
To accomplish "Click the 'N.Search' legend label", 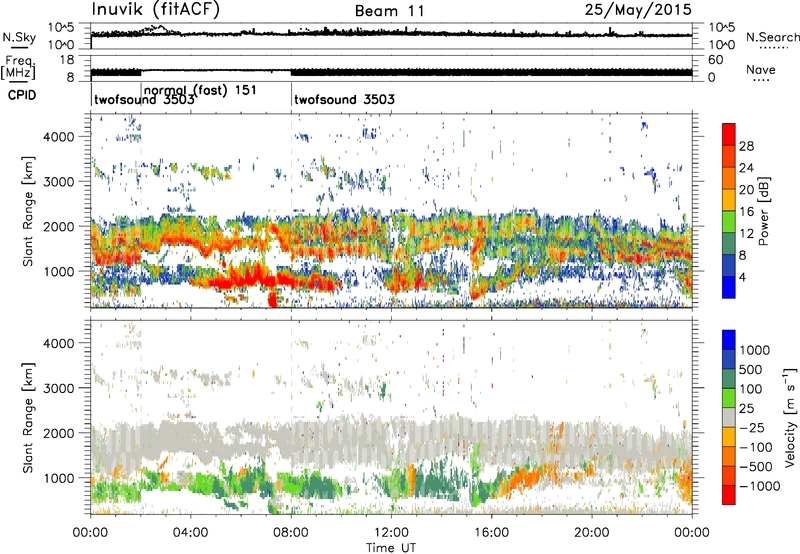I will (x=772, y=37).
